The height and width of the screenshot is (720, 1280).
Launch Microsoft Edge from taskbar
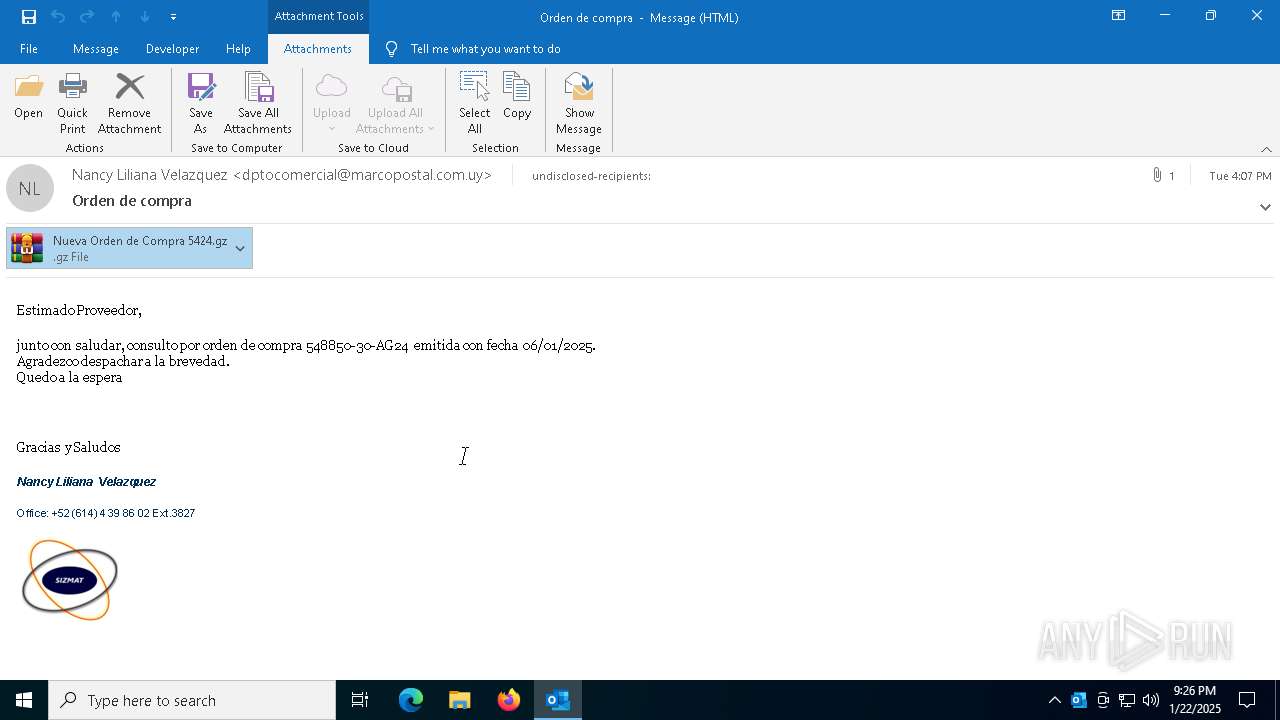coord(411,700)
